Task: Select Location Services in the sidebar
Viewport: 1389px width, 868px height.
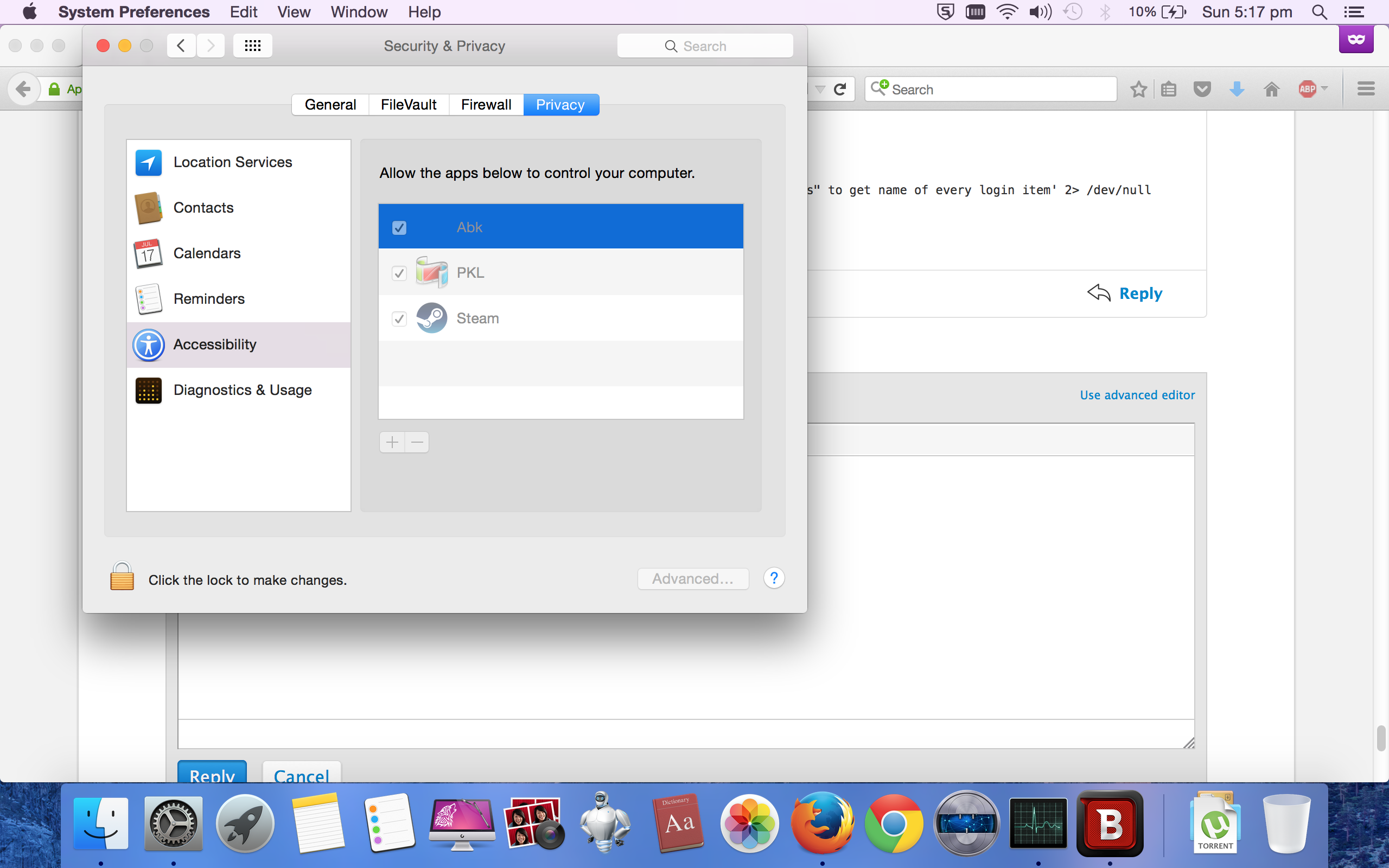Action: tap(232, 162)
